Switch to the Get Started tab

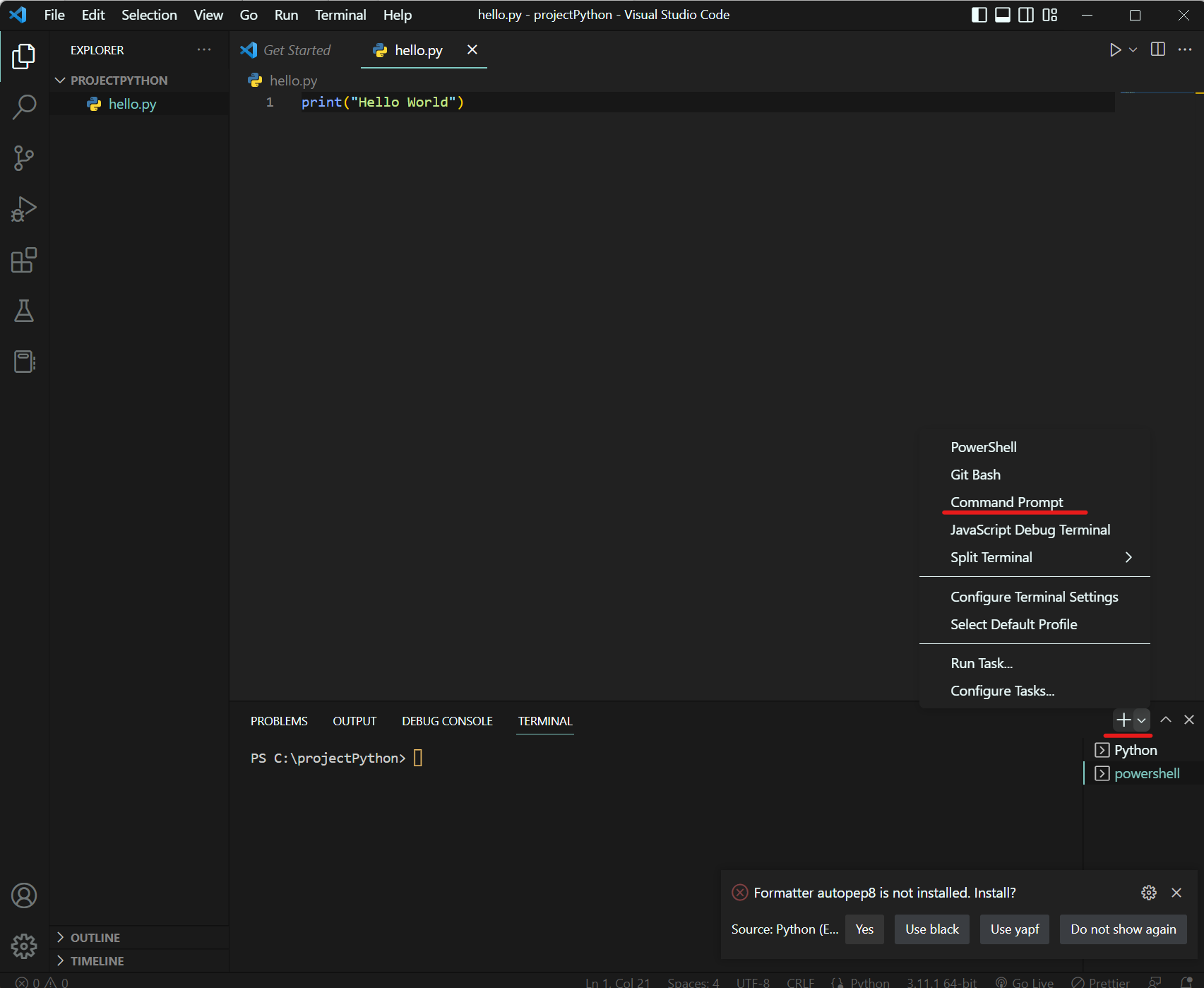[x=296, y=50]
